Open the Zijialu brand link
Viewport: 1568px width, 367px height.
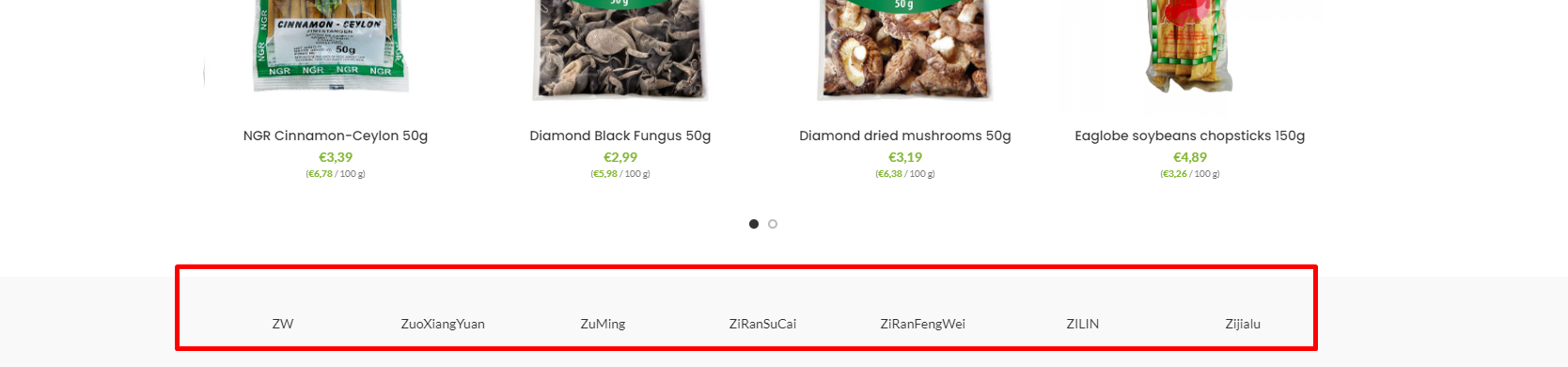(1243, 324)
